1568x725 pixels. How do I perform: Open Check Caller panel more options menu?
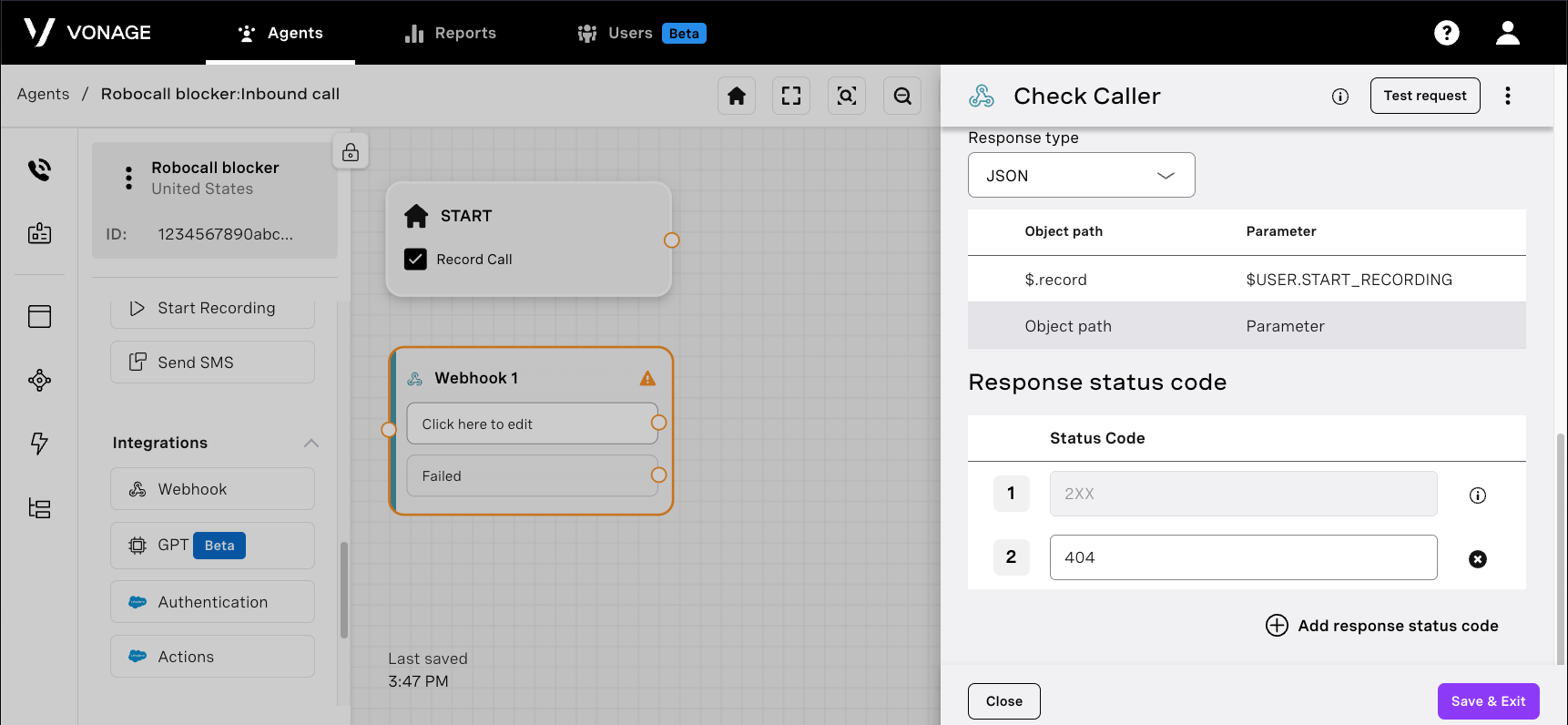click(1508, 96)
